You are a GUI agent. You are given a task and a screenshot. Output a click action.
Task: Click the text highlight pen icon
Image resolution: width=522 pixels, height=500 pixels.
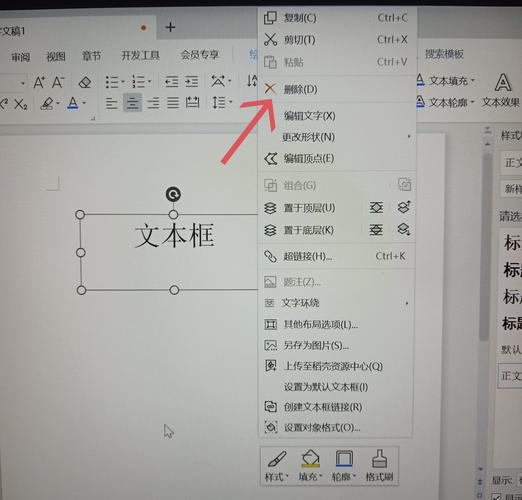47,104
